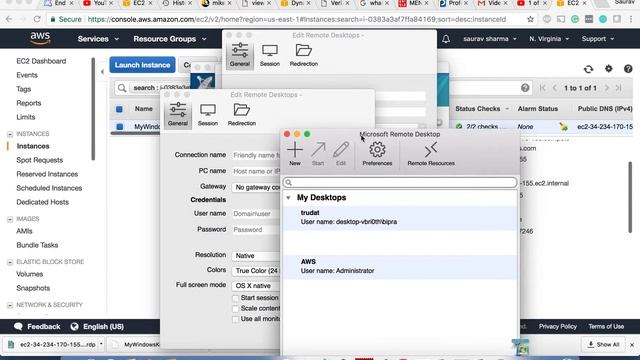Toggle the Use all monitors checkbox
The height and width of the screenshot is (360, 640).
(236, 319)
